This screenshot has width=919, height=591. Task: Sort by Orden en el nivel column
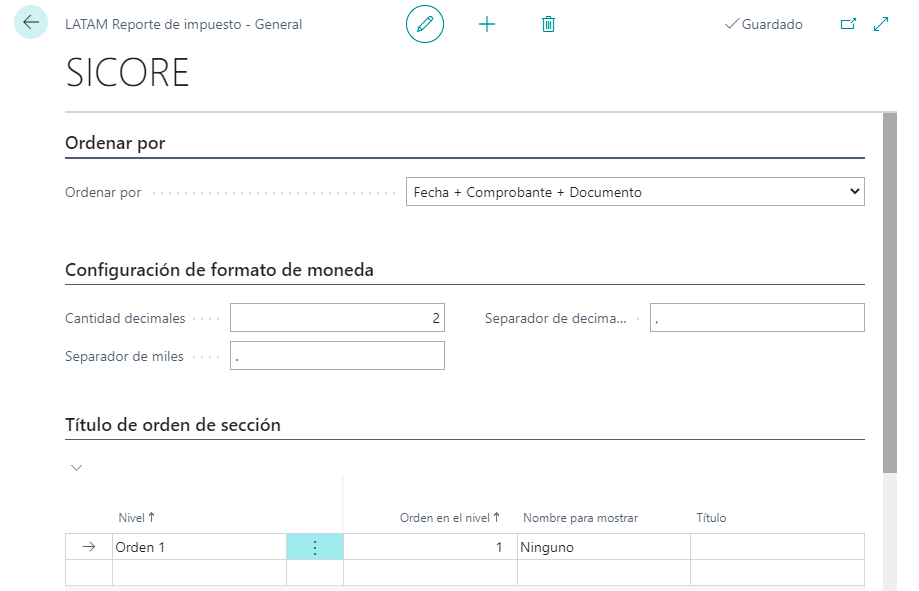pyautogui.click(x=450, y=518)
